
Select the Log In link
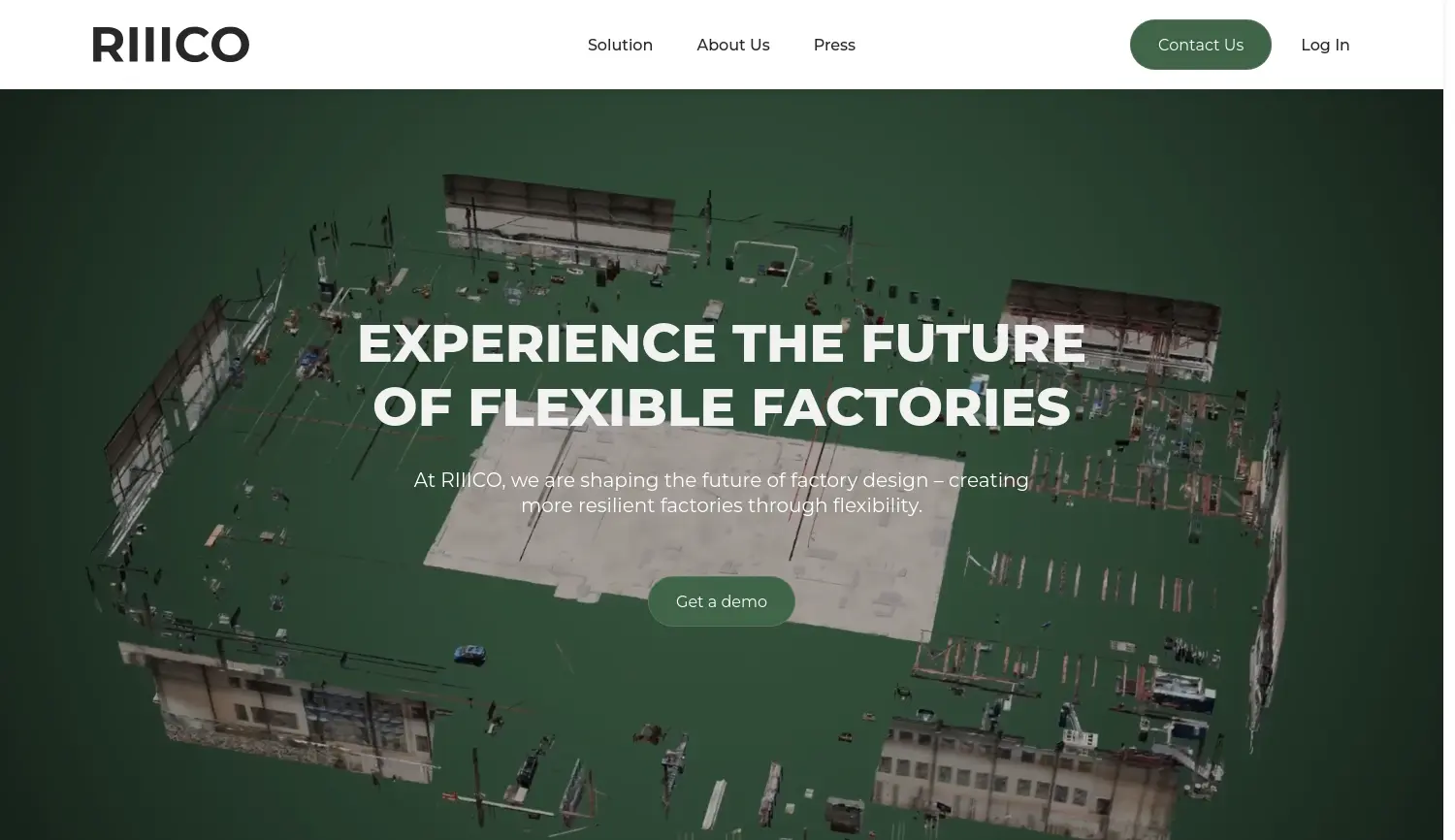(x=1325, y=45)
